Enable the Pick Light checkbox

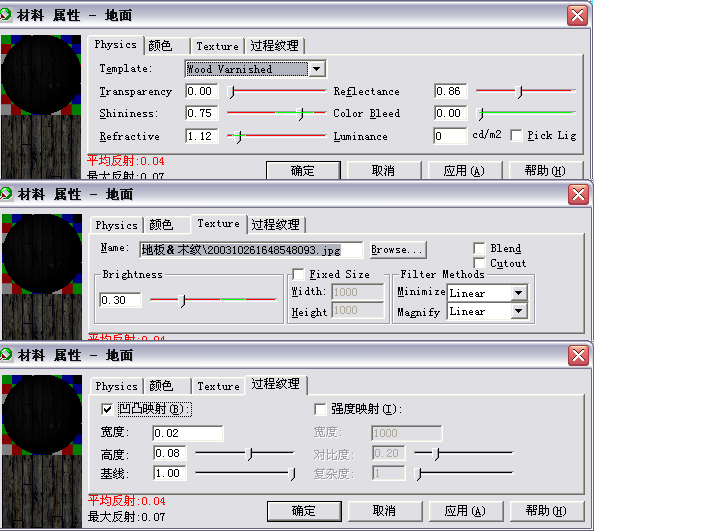coord(516,135)
